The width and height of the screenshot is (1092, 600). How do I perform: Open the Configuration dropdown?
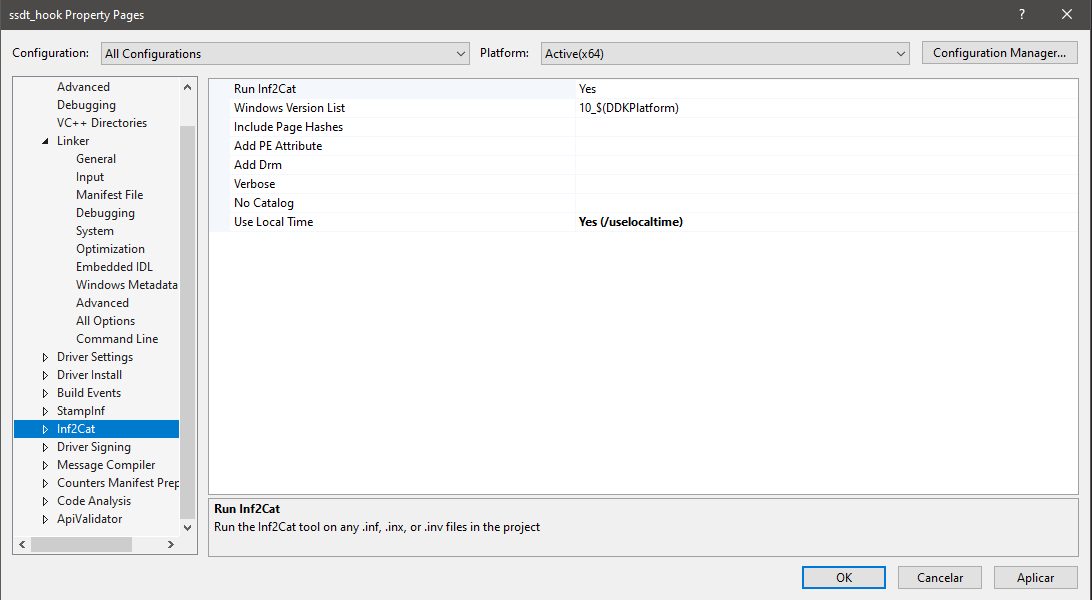(x=285, y=54)
